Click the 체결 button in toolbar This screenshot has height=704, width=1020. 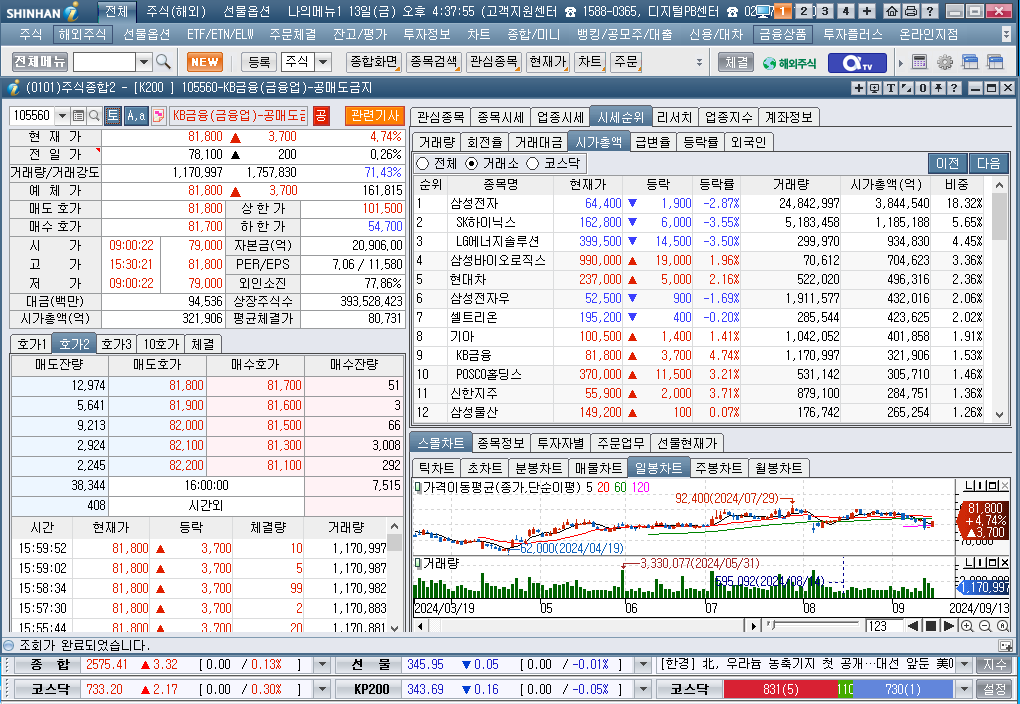[736, 62]
